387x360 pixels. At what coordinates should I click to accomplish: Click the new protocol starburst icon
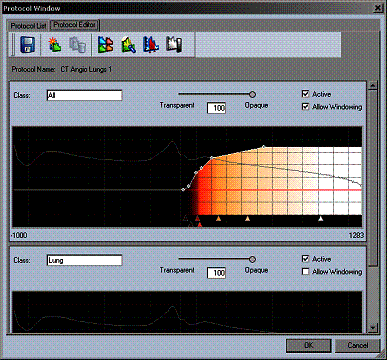[55, 45]
